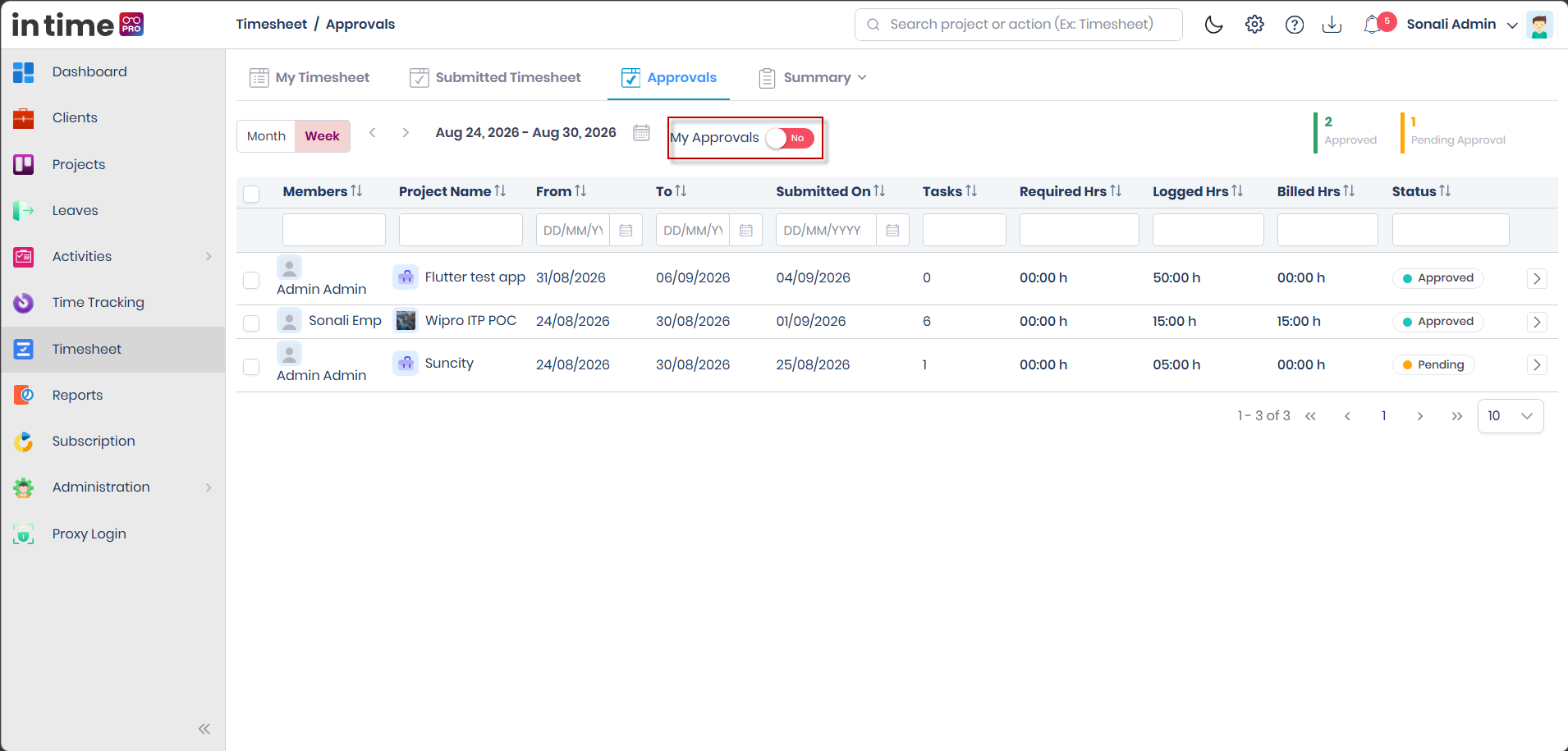This screenshot has width=1568, height=751.
Task: Check the Flutter test app row checkbox
Action: tap(251, 281)
